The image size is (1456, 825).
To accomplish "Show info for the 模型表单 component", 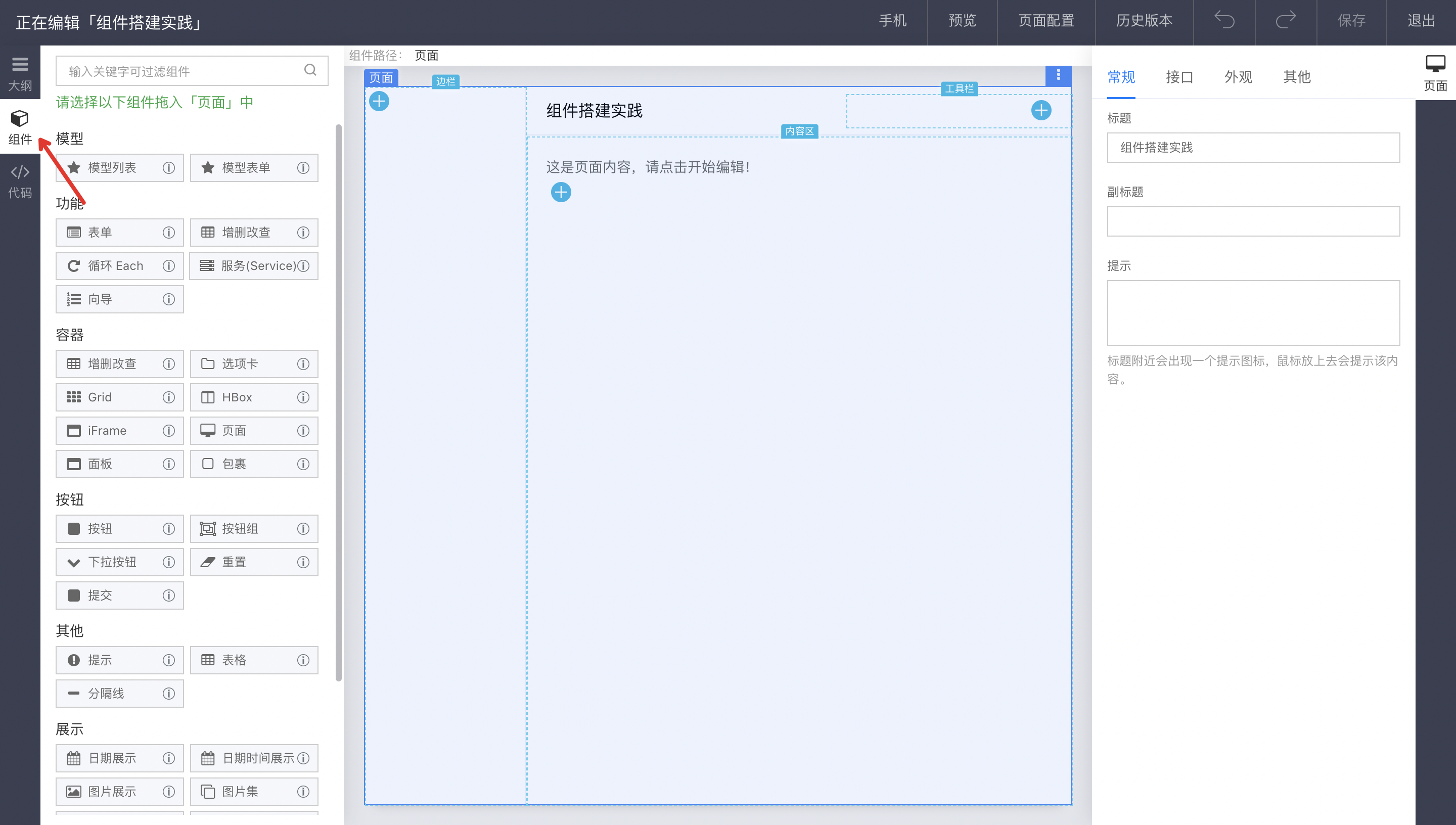I will [x=303, y=168].
